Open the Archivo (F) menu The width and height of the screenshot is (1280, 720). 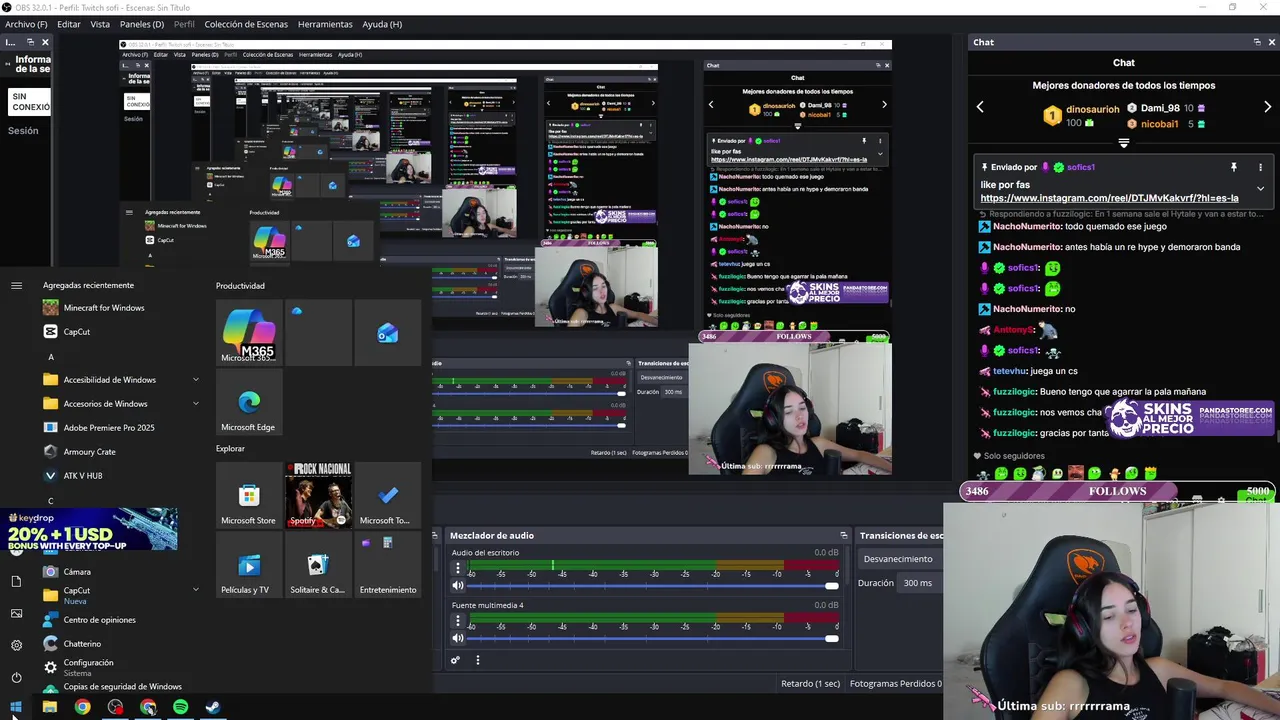click(x=26, y=24)
